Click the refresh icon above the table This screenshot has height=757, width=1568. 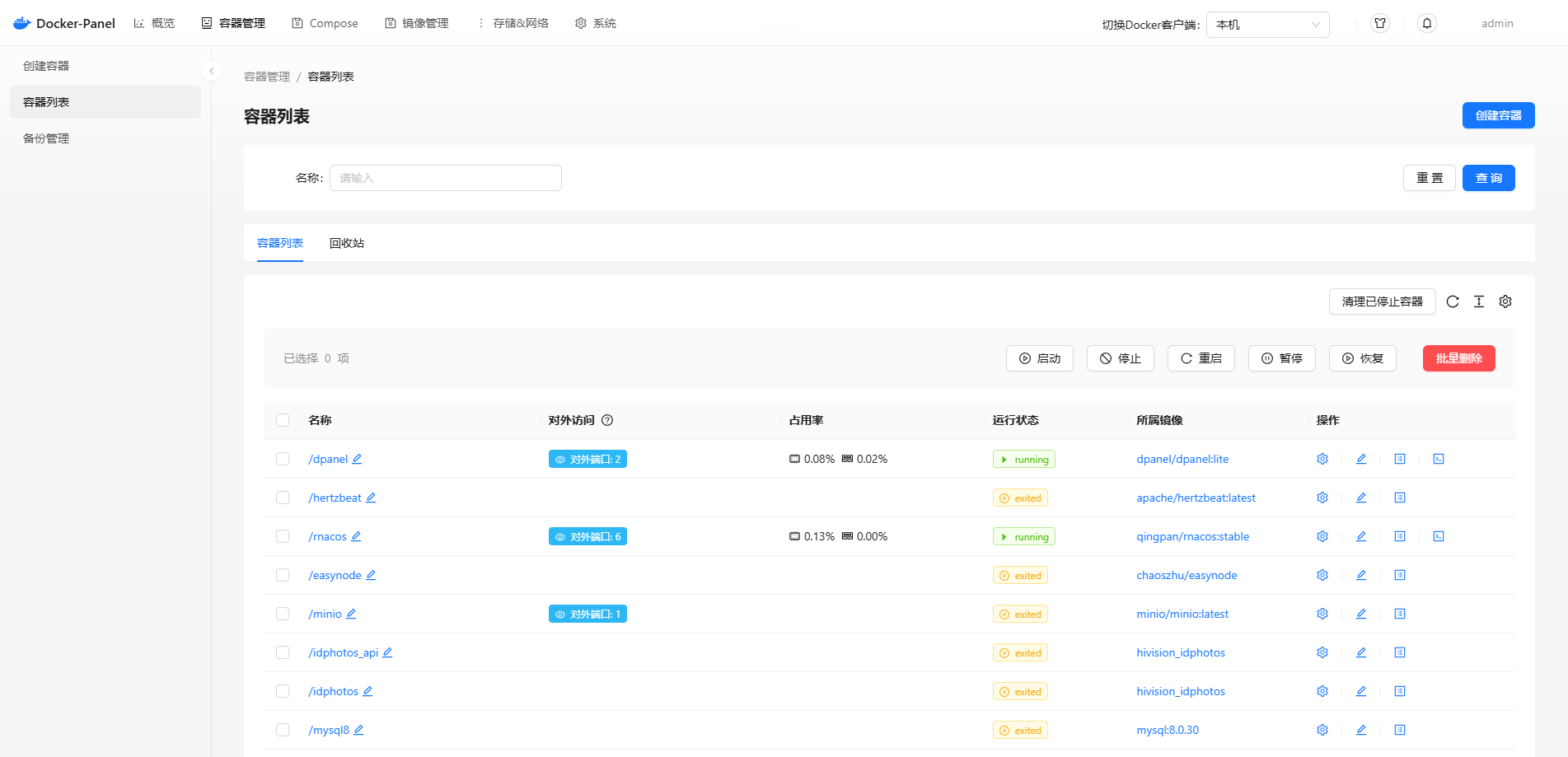point(1453,301)
